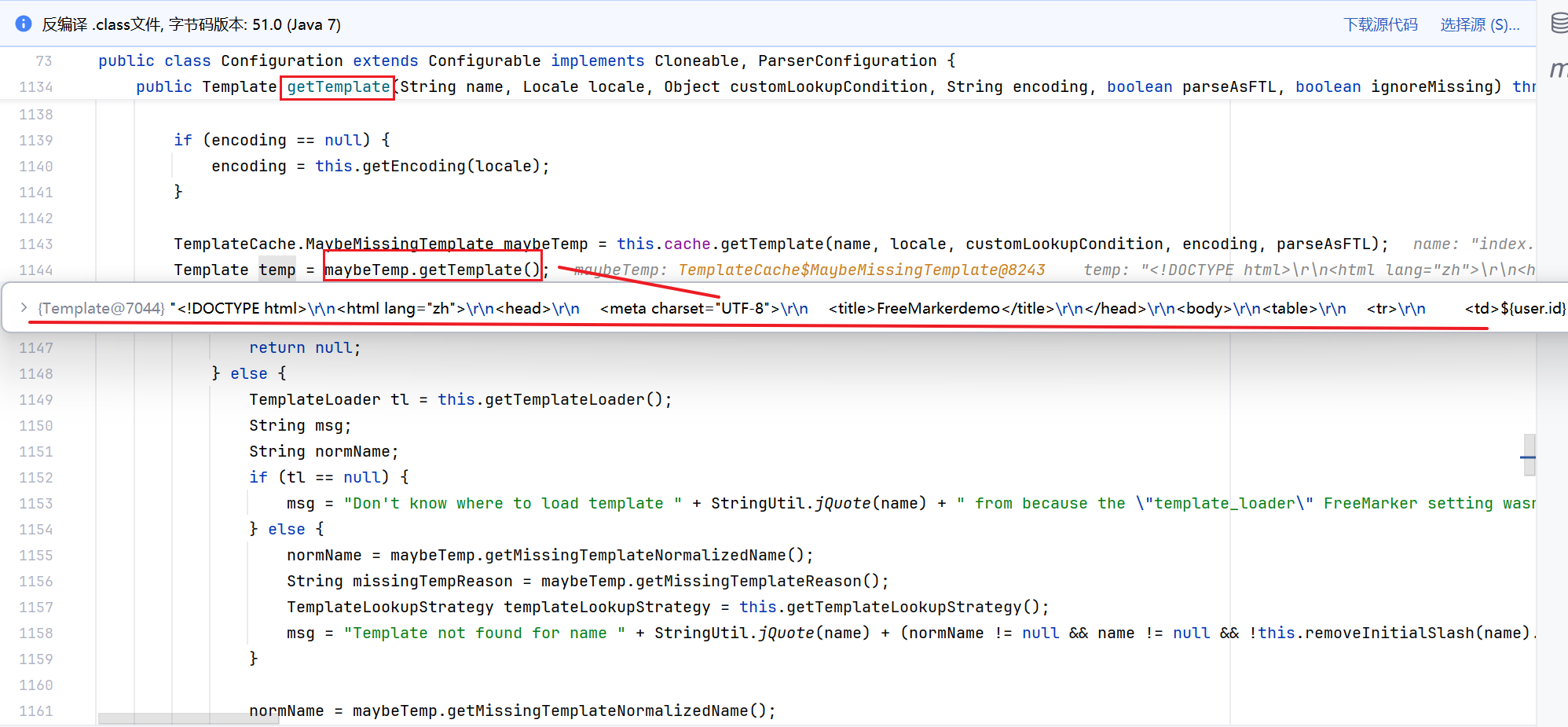Image resolution: width=1568 pixels, height=727 pixels.
Task: Click line number 1148 in gutter
Action: pyautogui.click(x=36, y=373)
